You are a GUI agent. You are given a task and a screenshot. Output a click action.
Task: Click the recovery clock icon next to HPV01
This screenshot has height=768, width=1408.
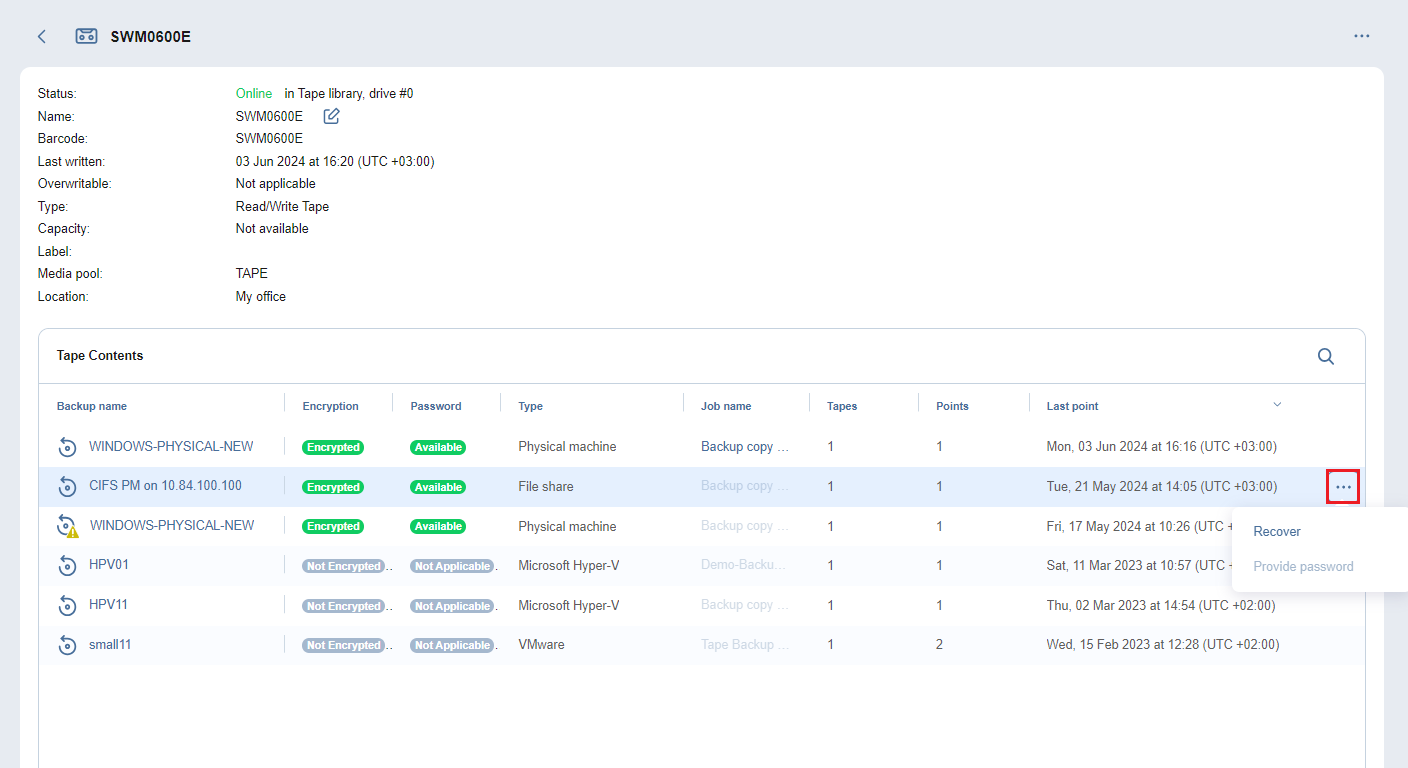click(x=67, y=565)
